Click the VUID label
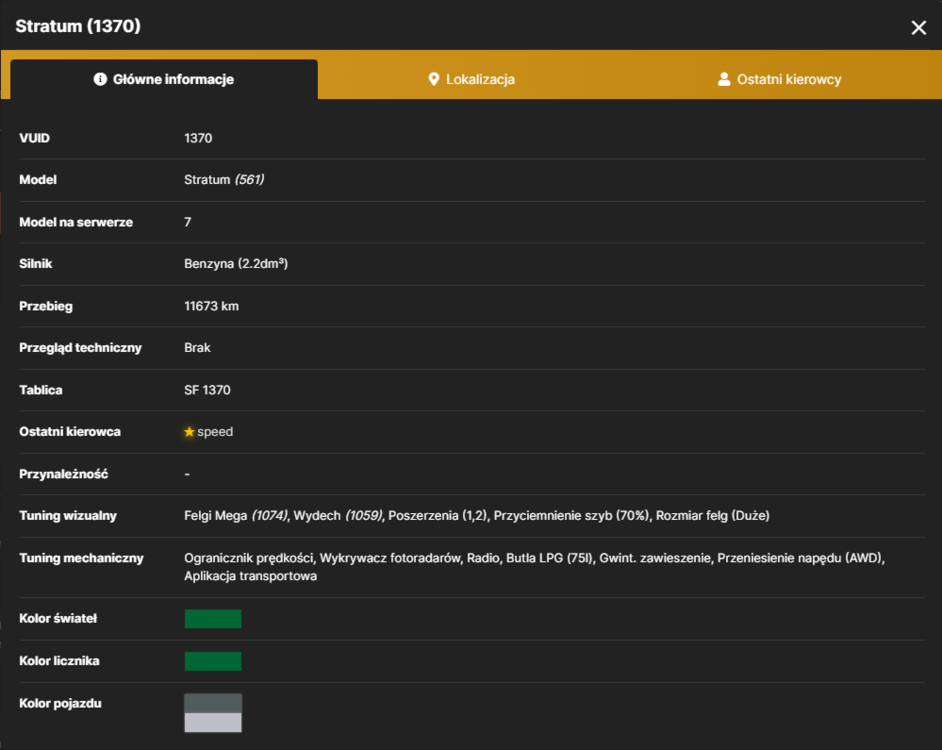Image resolution: width=942 pixels, height=750 pixels. click(x=34, y=138)
